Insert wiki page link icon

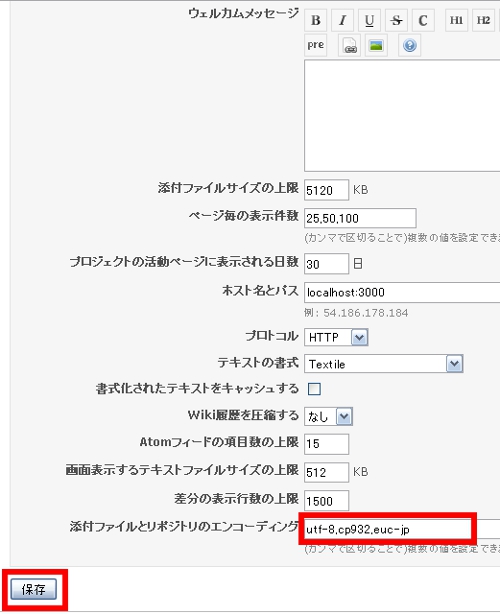point(349,45)
